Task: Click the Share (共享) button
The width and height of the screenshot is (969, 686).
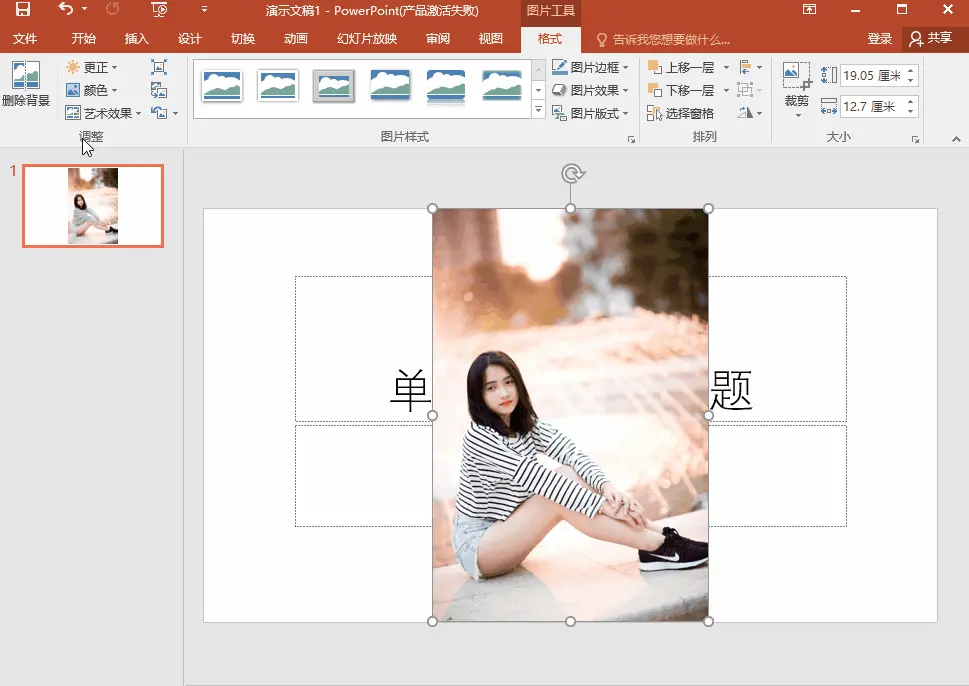Action: [930, 39]
